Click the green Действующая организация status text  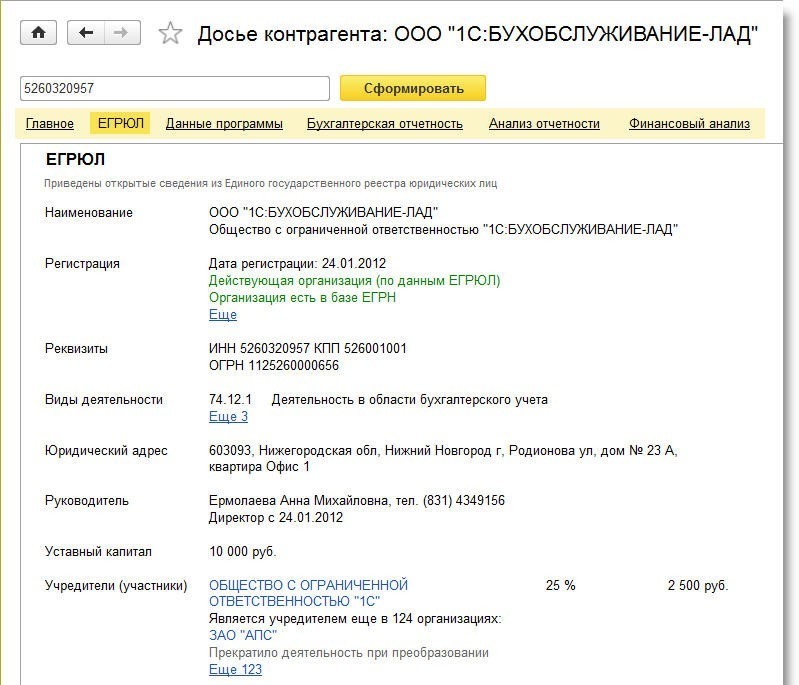click(354, 281)
